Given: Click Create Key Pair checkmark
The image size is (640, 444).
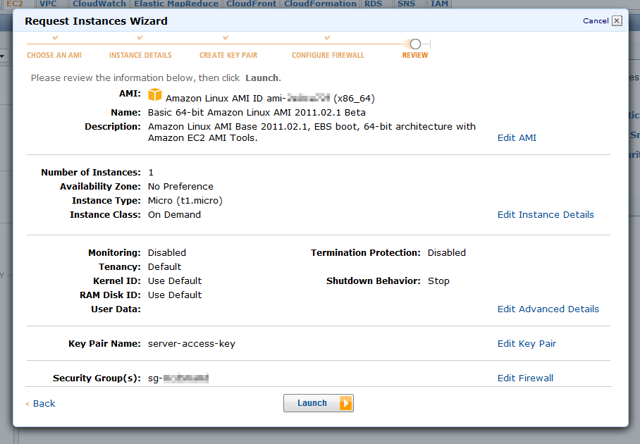Looking at the screenshot, I should (226, 38).
